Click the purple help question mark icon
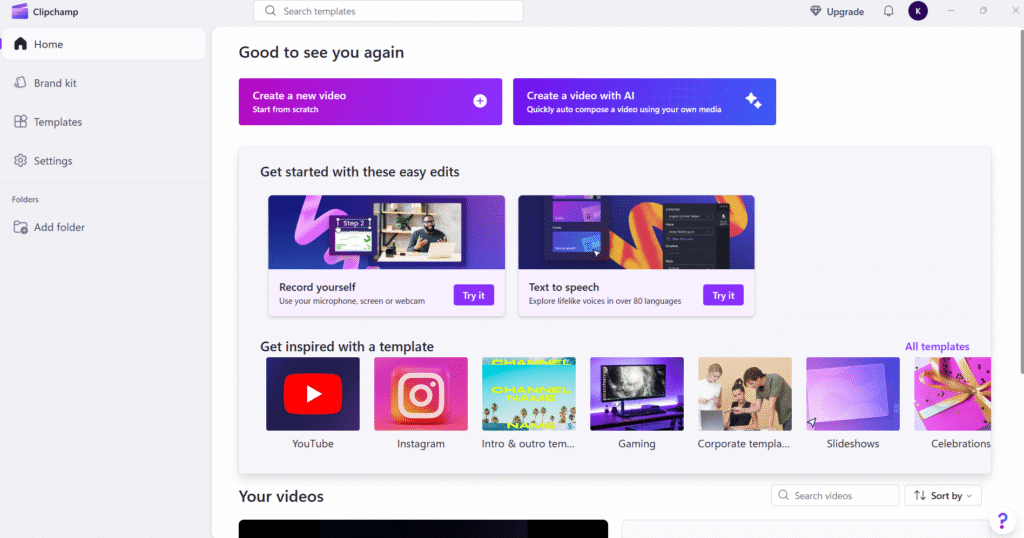 coord(1001,521)
